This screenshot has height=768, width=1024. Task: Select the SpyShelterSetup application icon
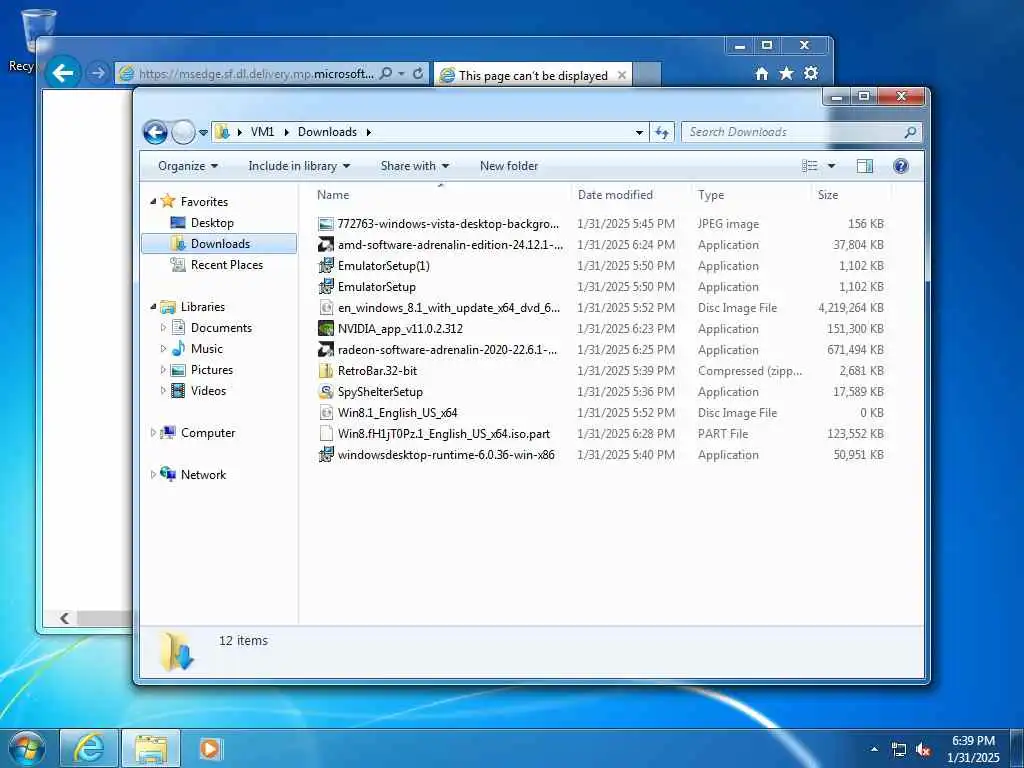click(325, 392)
